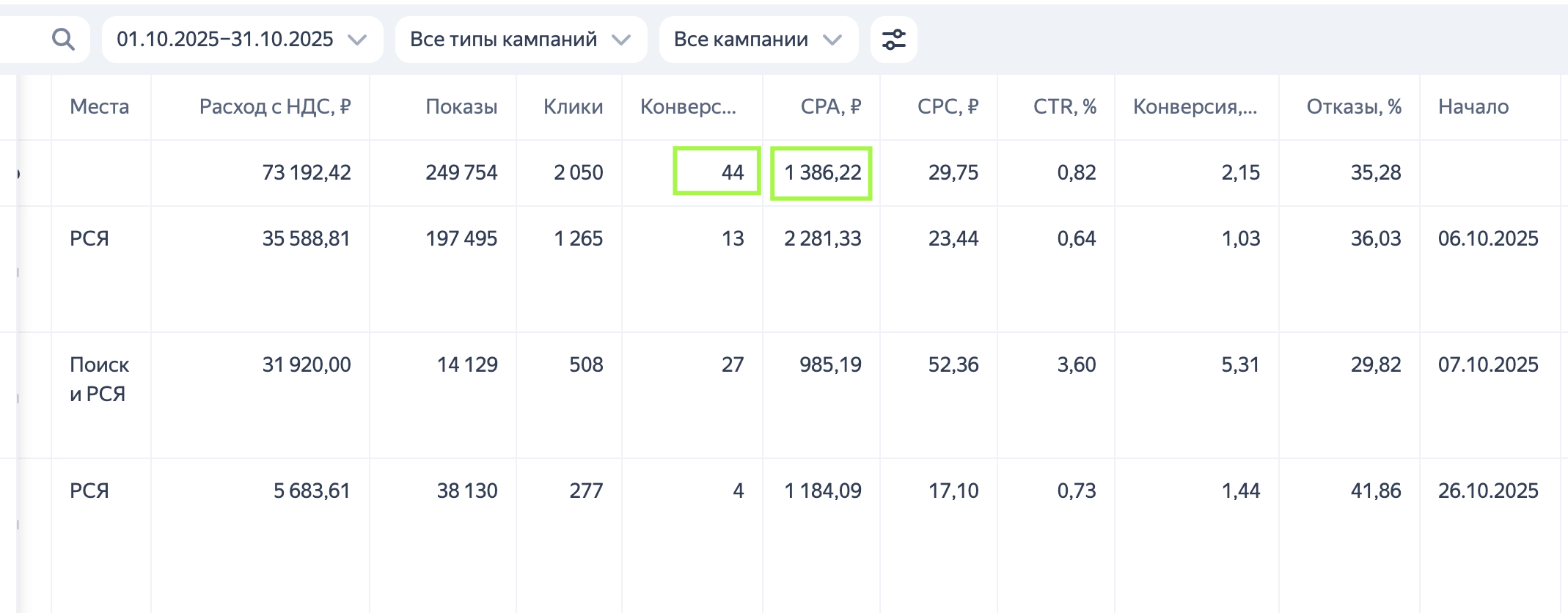The width and height of the screenshot is (1568, 613).
Task: Sort by the CPC, ₽ column header
Action: (x=948, y=107)
